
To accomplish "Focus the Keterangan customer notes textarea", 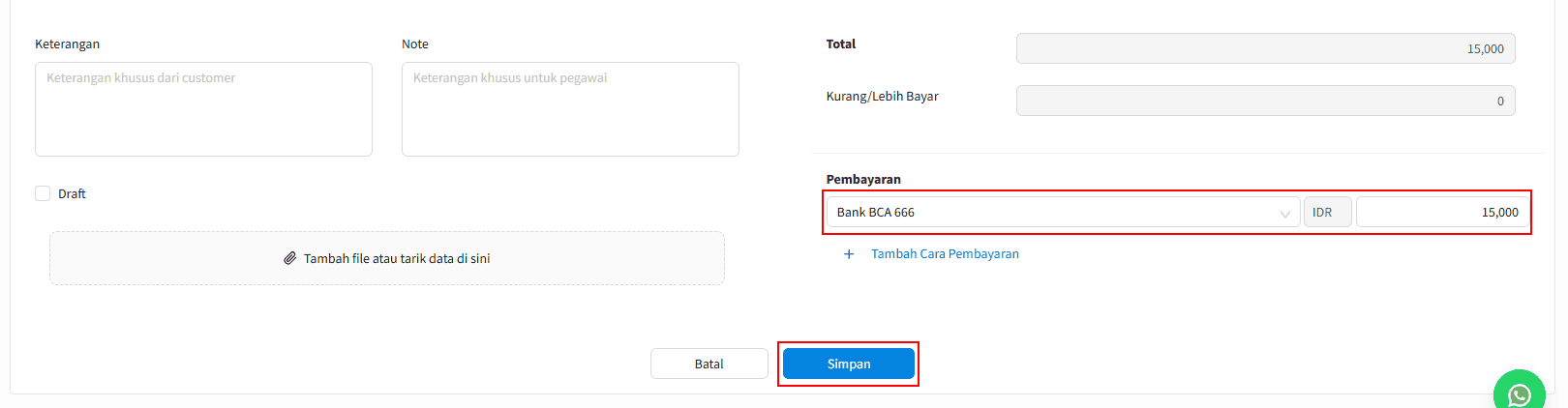I will point(203,109).
